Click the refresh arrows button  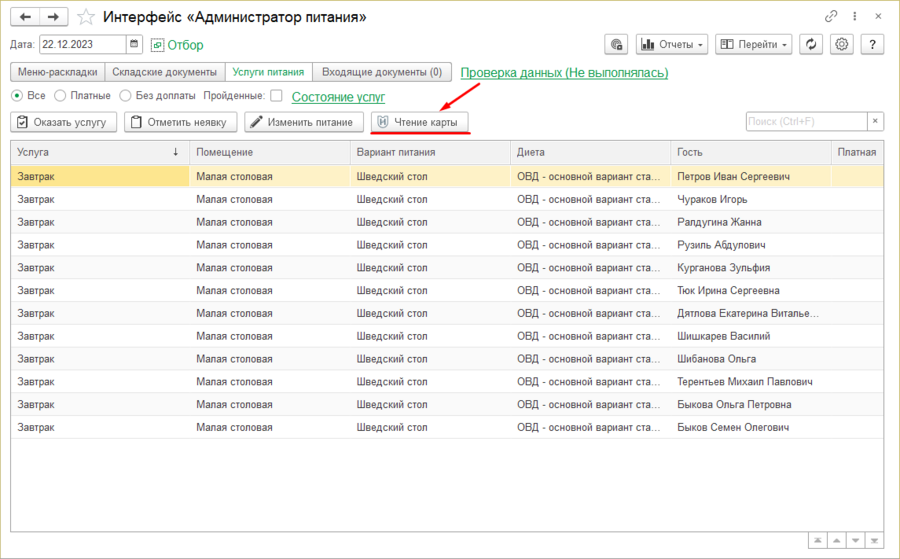pos(812,45)
